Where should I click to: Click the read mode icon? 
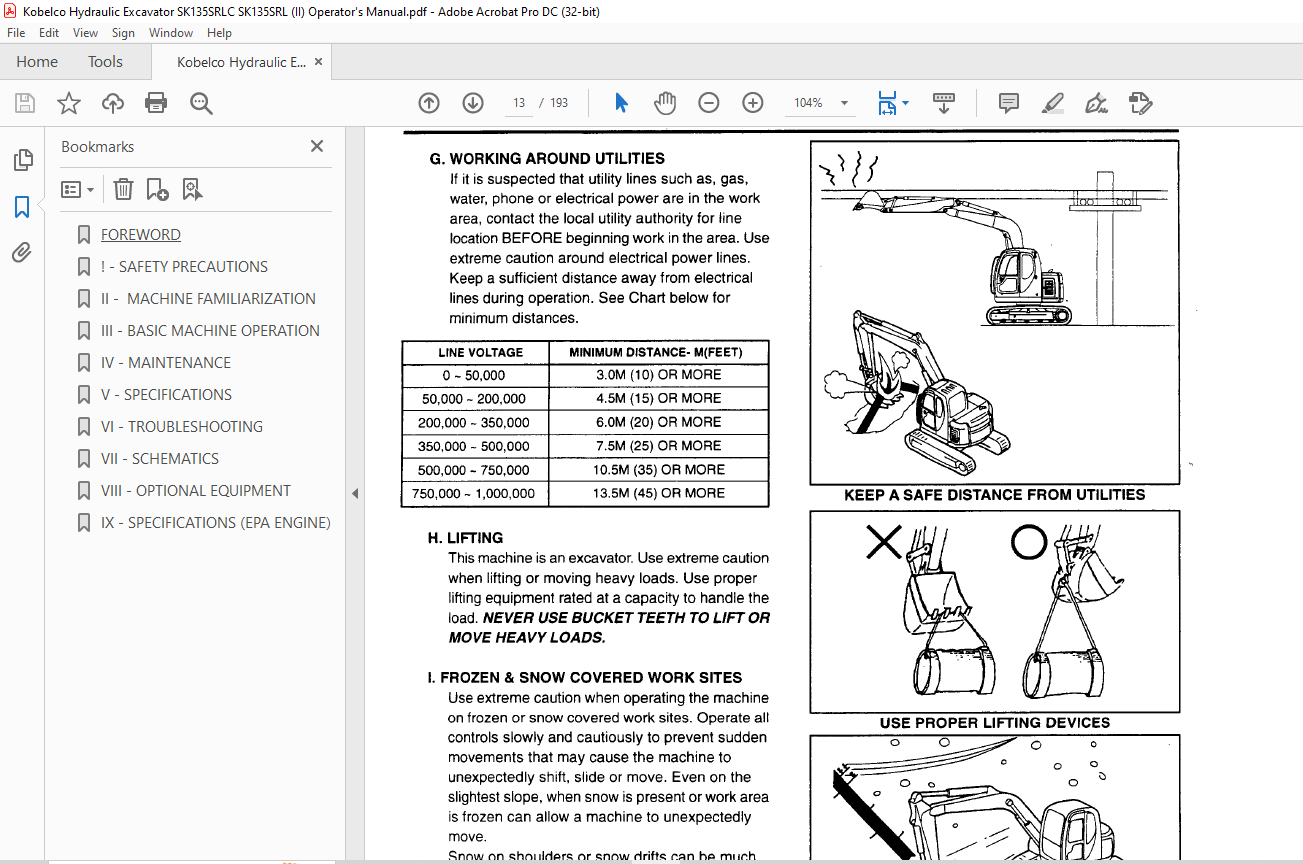pos(944,103)
